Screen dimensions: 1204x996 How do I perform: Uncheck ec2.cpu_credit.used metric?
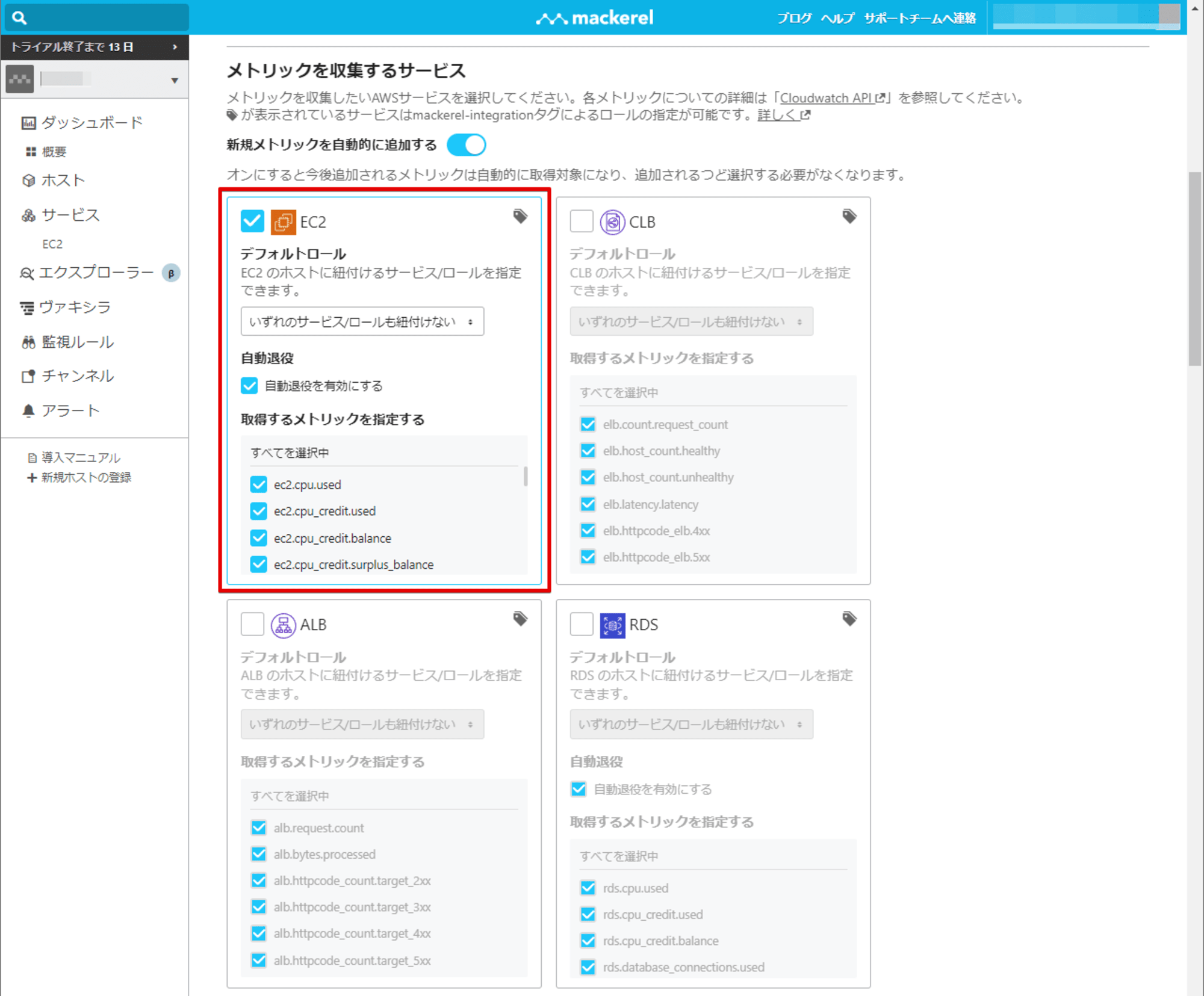click(x=258, y=511)
